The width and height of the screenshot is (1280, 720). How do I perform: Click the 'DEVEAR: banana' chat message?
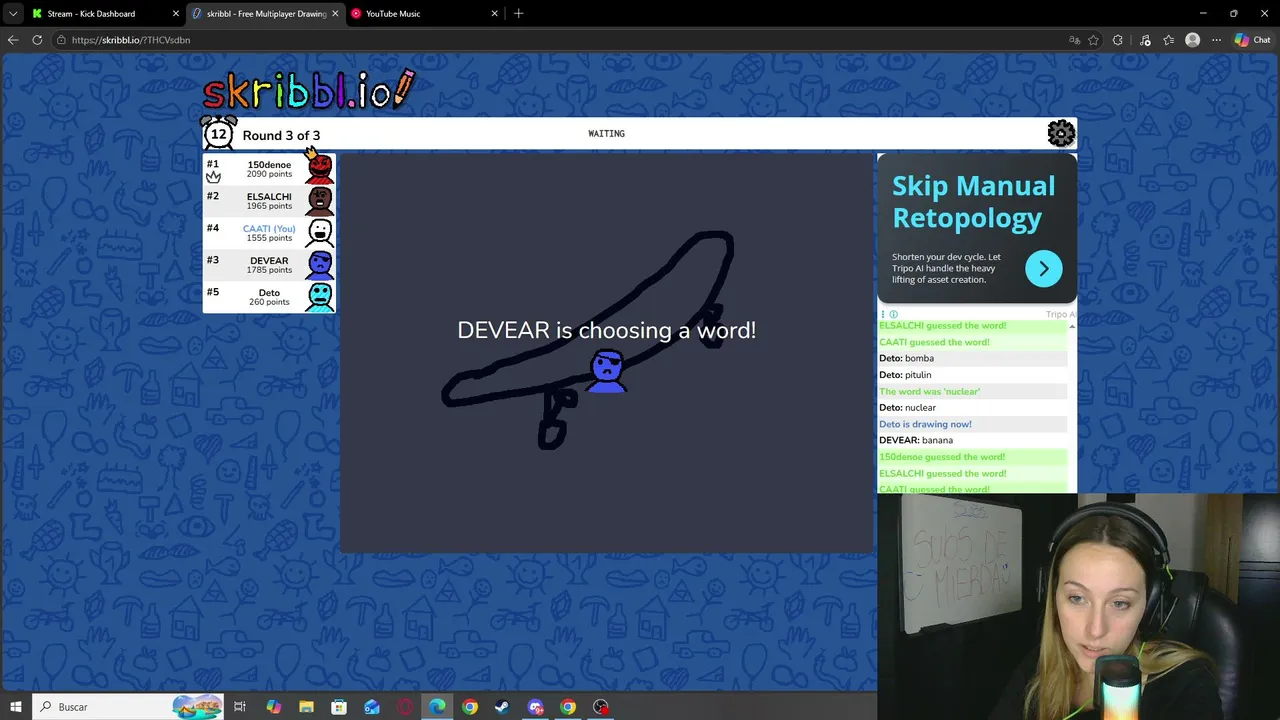click(916, 440)
